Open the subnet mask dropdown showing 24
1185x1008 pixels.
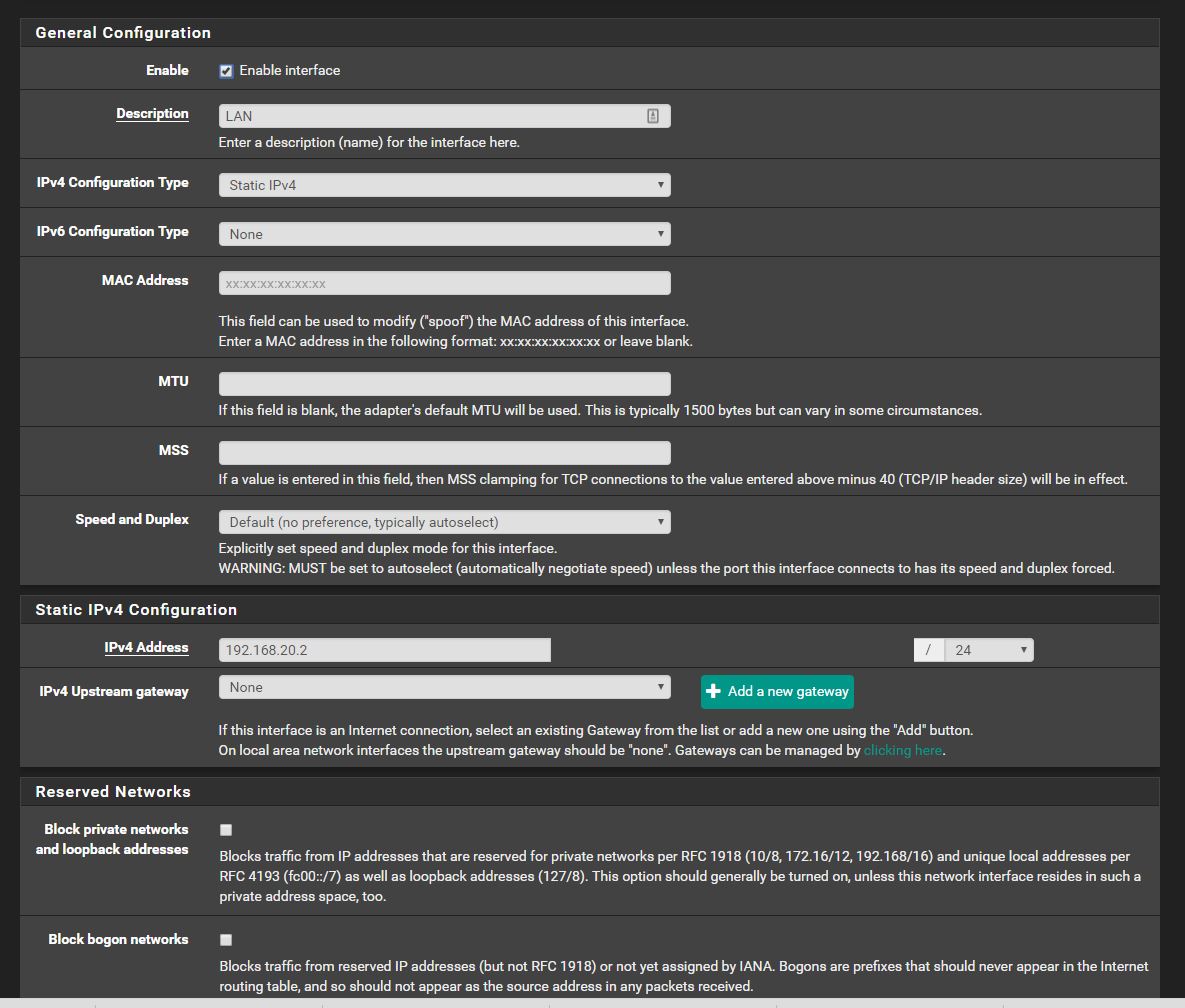[989, 650]
